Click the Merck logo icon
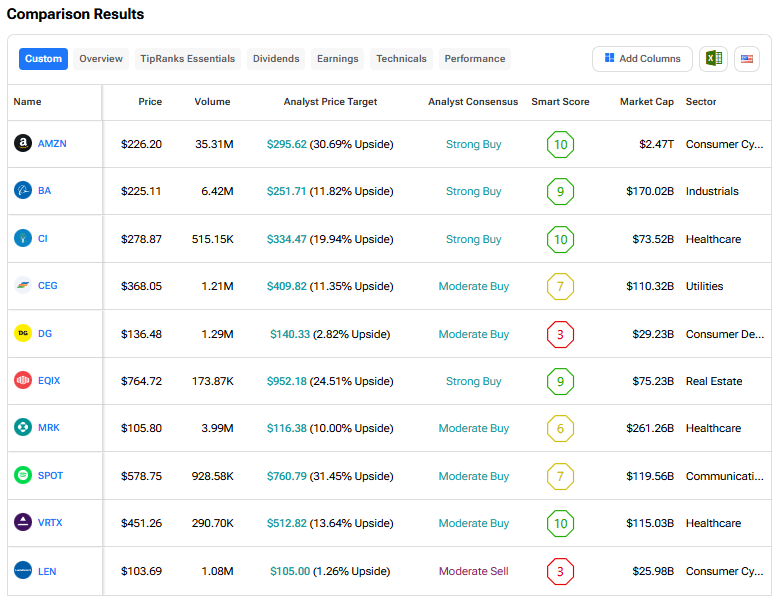The height and width of the screenshot is (607, 777). pos(23,428)
